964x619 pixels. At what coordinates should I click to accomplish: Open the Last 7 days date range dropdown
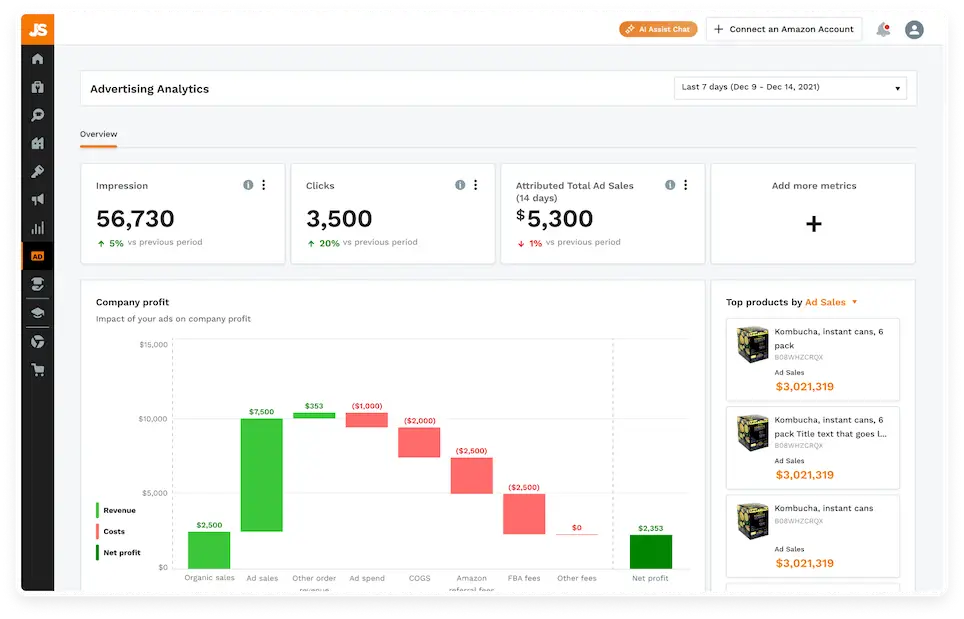[789, 88]
